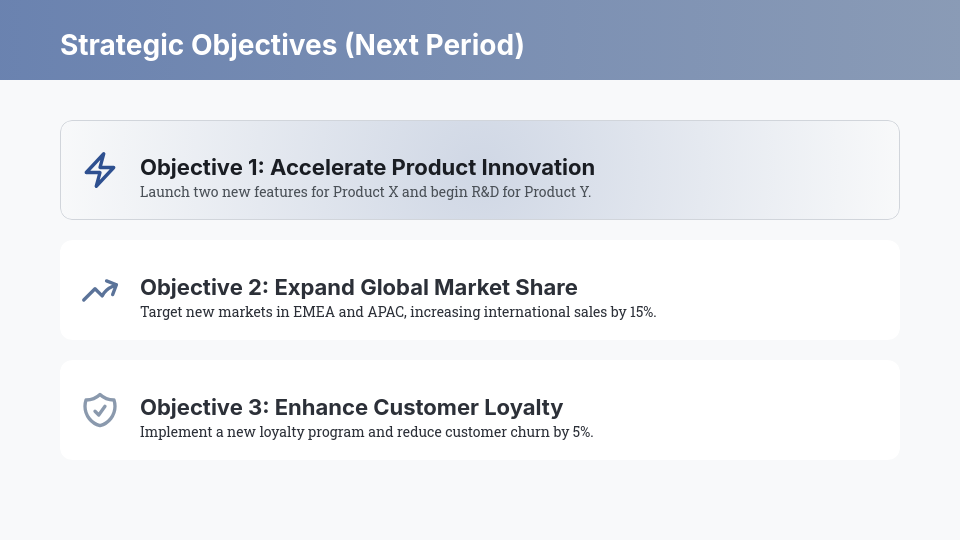Click Objective 2: Expand Global Market Share heading

359,287
